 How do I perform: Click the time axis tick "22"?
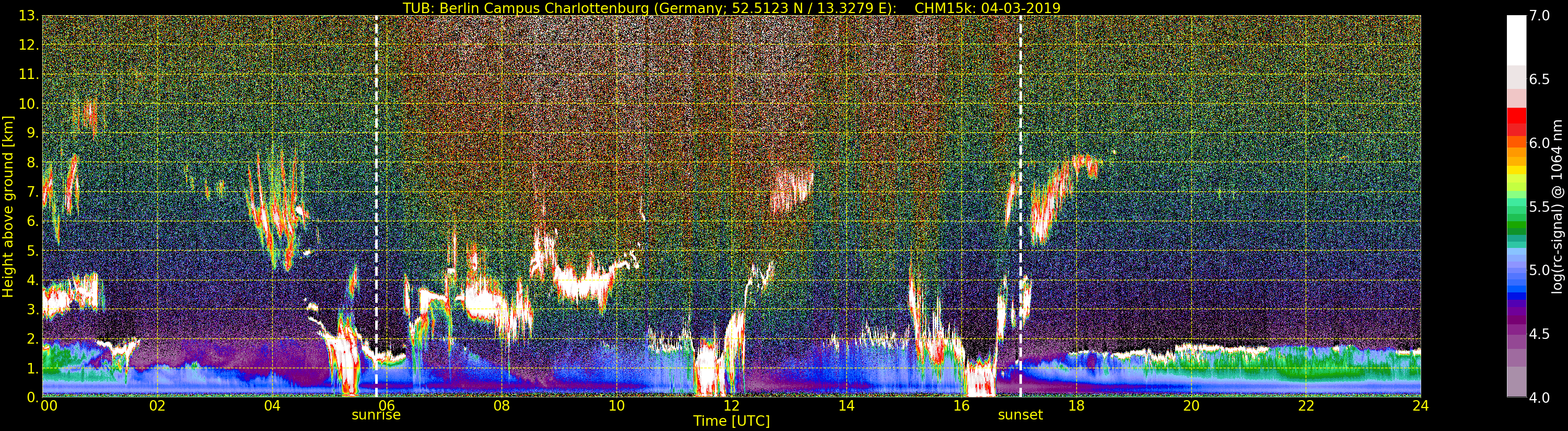tap(1306, 405)
